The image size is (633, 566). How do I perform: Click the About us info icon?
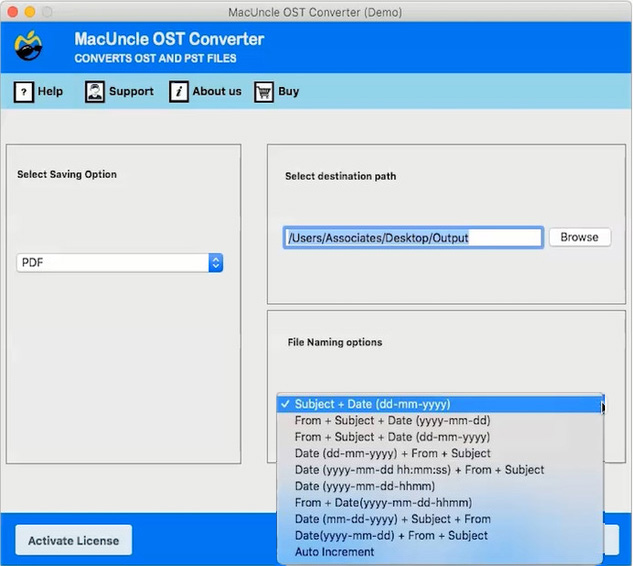[179, 92]
